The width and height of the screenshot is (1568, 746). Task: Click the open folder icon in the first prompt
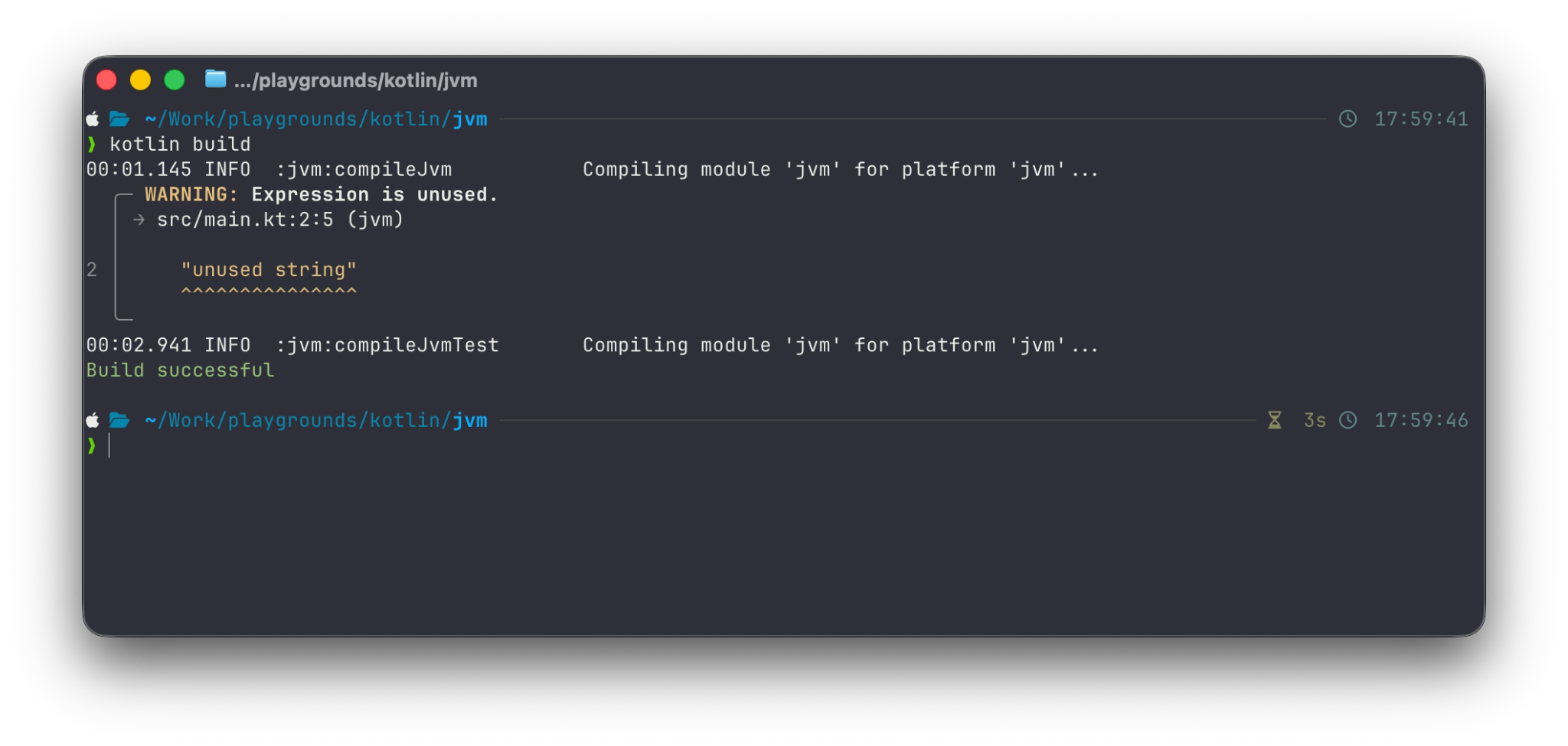tap(119, 119)
